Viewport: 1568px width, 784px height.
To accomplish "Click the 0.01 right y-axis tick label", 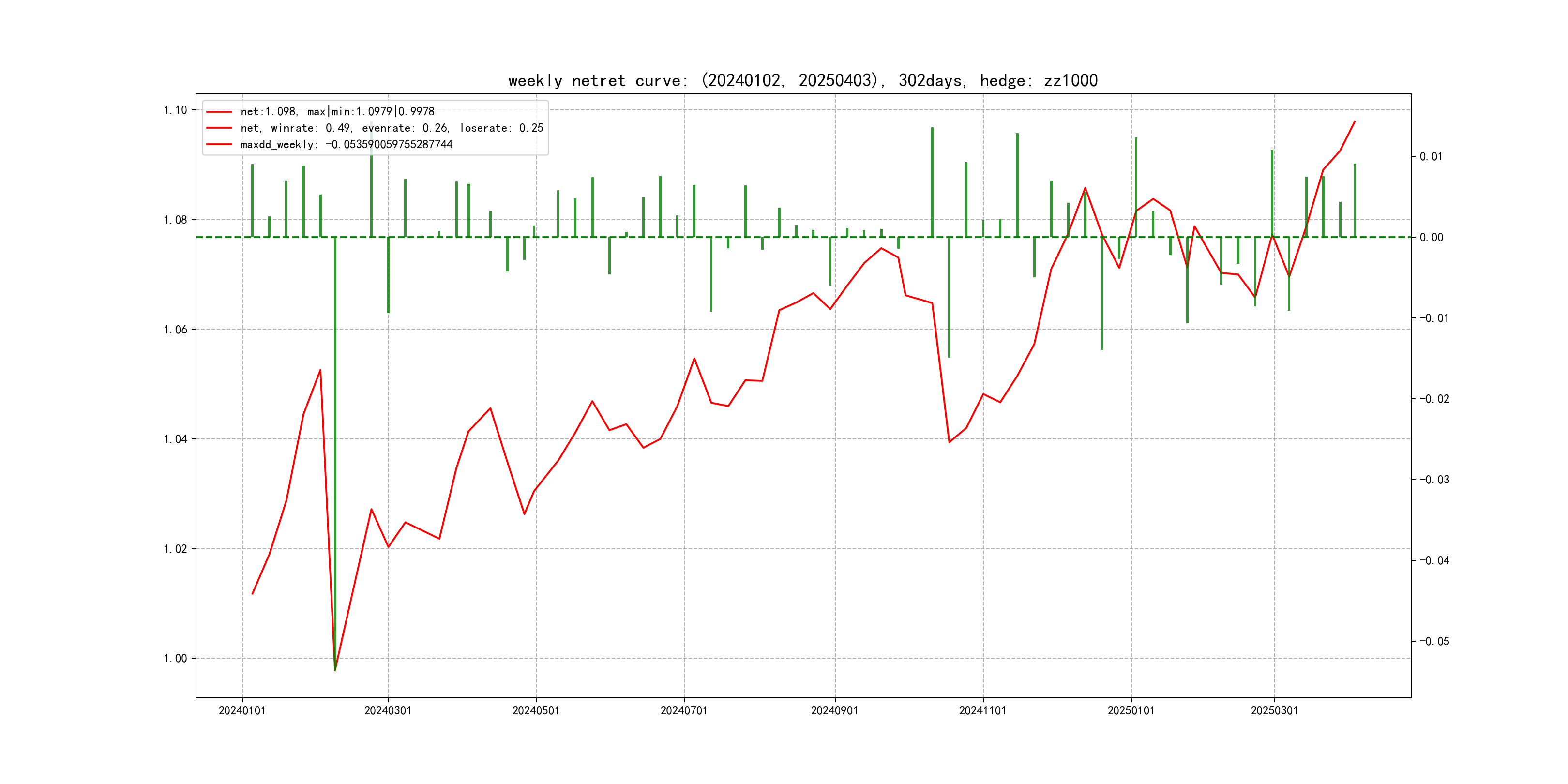I will coord(1431,156).
